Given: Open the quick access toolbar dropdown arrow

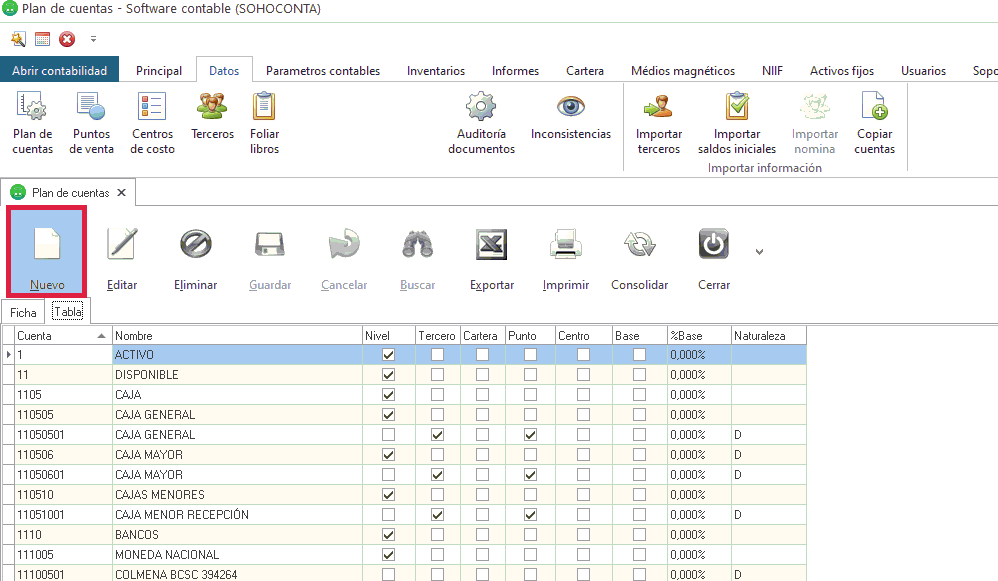Looking at the screenshot, I should [x=93, y=39].
